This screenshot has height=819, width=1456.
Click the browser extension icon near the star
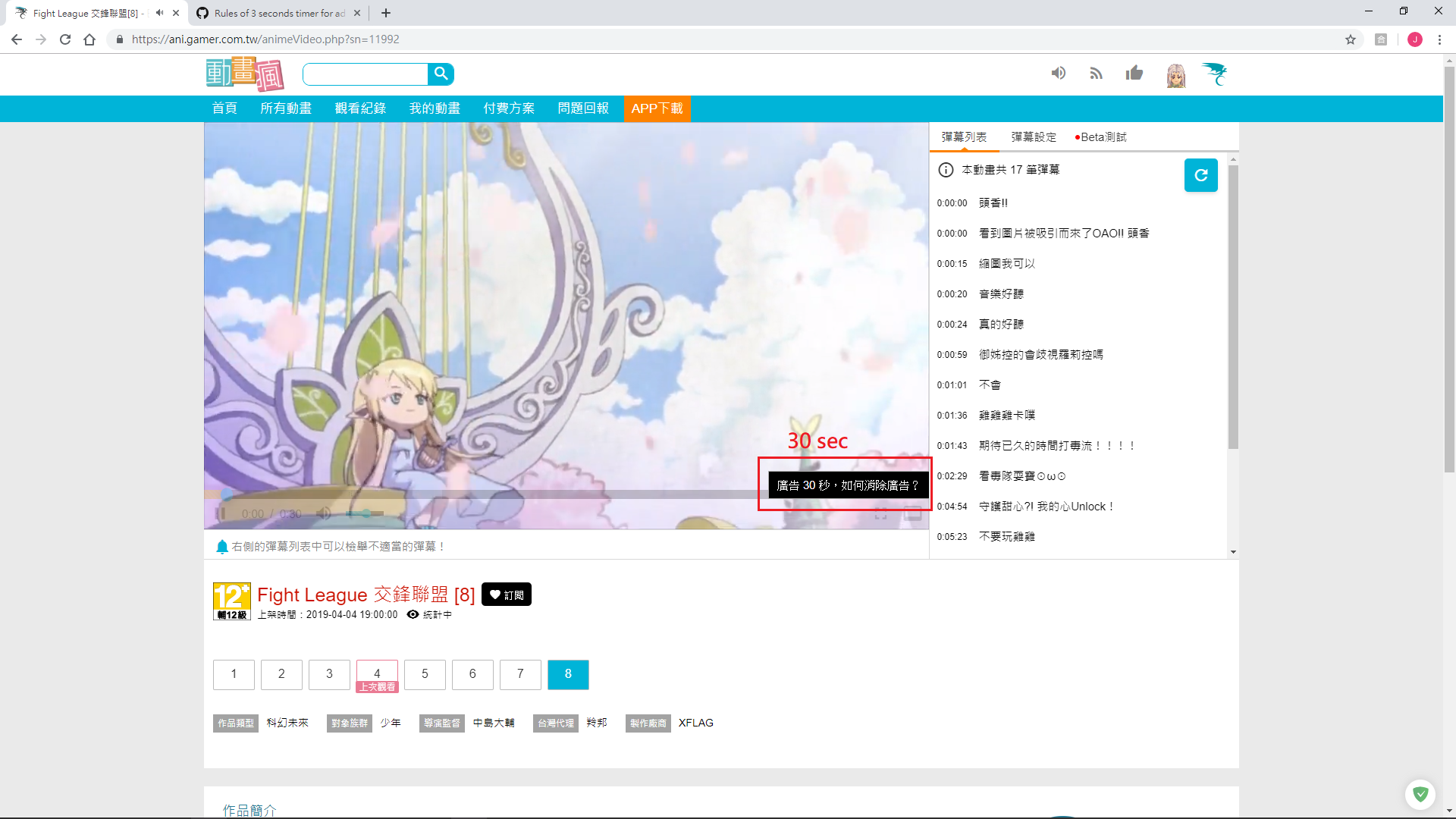pyautogui.click(x=1381, y=39)
